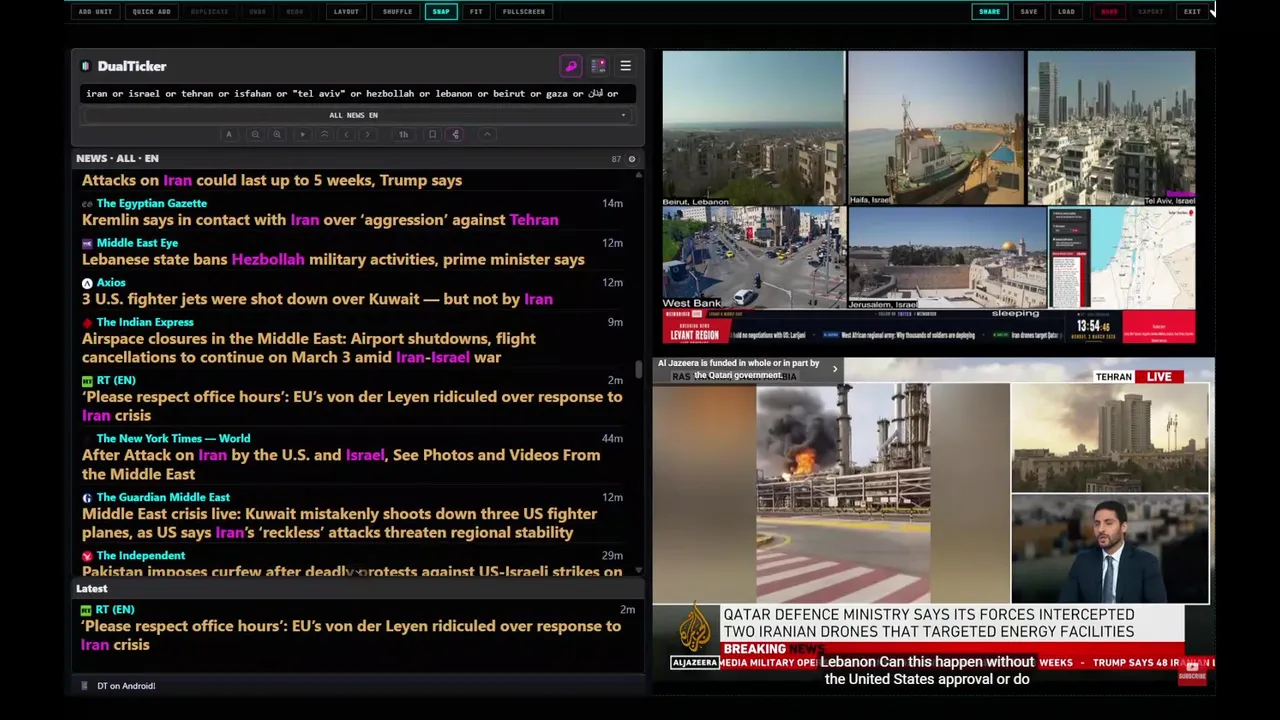Click the DUPLICATE button
1280x720 pixels.
click(x=209, y=12)
